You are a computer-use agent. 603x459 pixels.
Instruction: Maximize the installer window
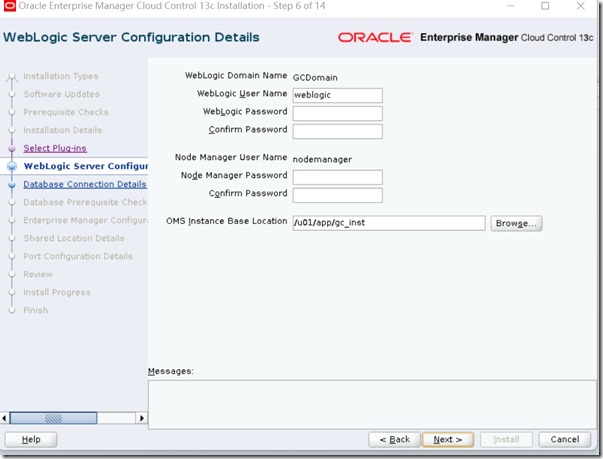[x=545, y=6]
